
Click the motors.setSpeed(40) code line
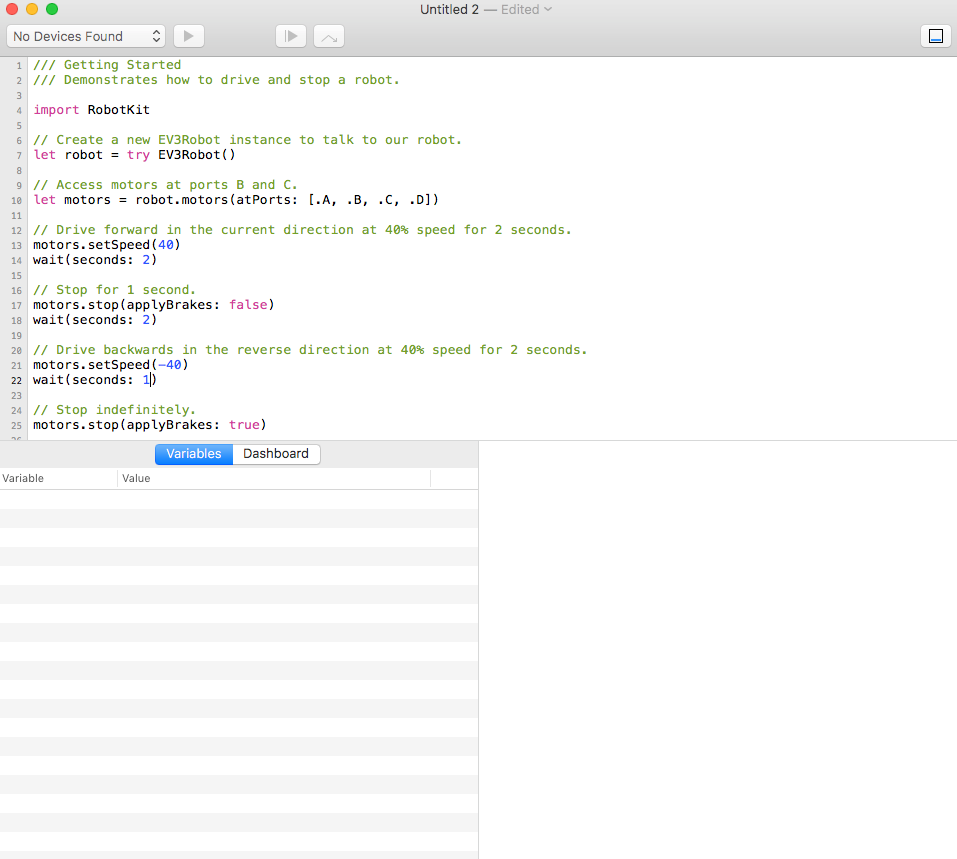pyautogui.click(x=107, y=245)
